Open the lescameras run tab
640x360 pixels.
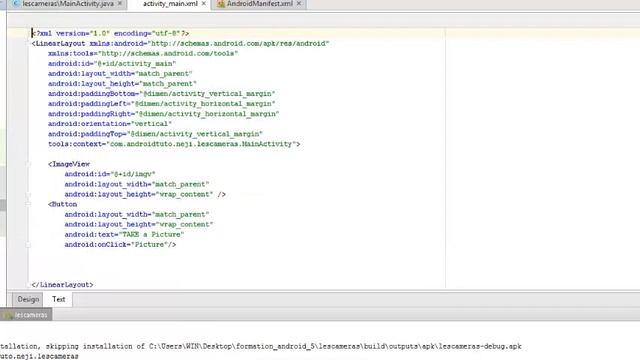(26, 315)
